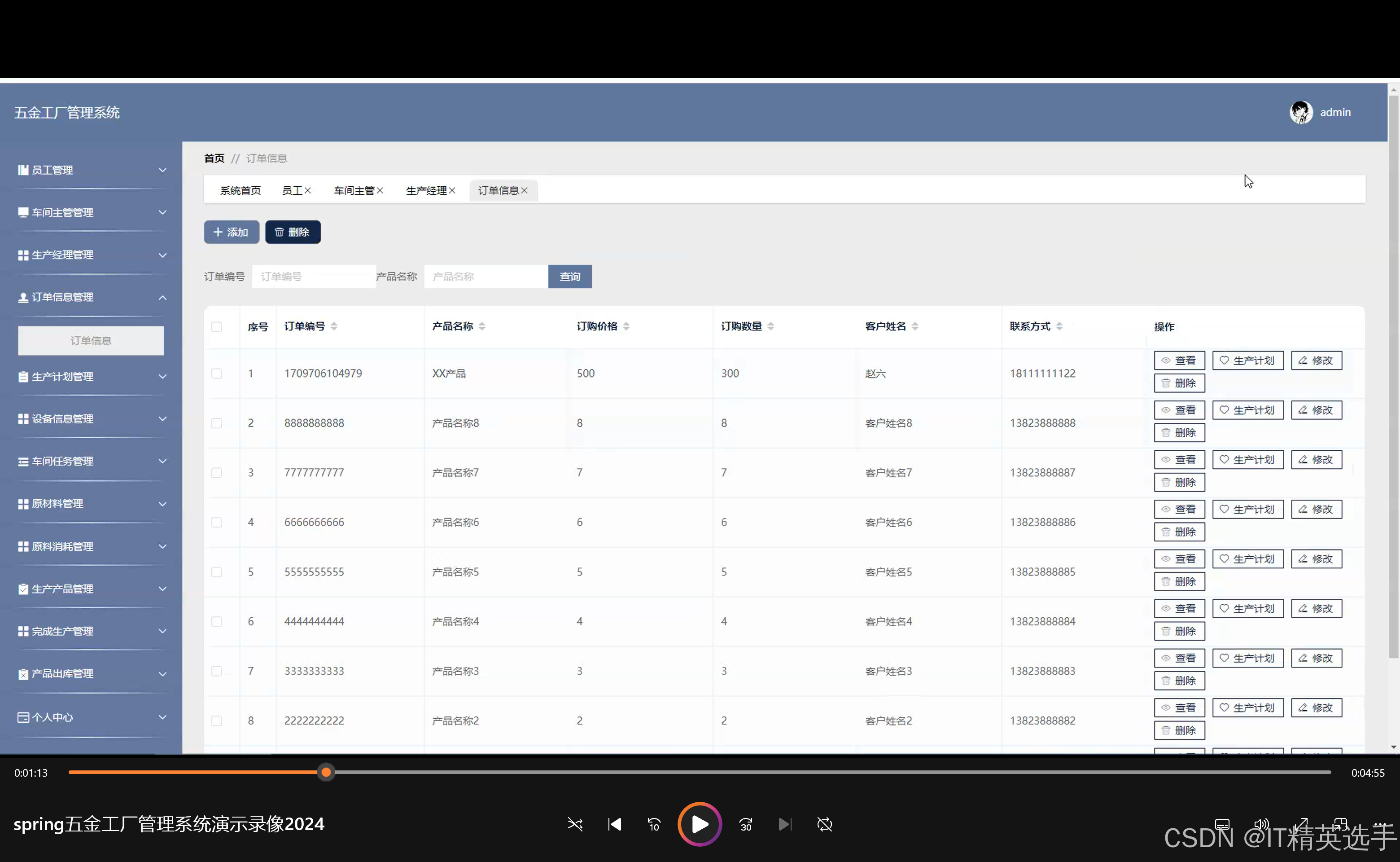
Task: Select checkbox for row 产品名称6
Action: click(217, 522)
